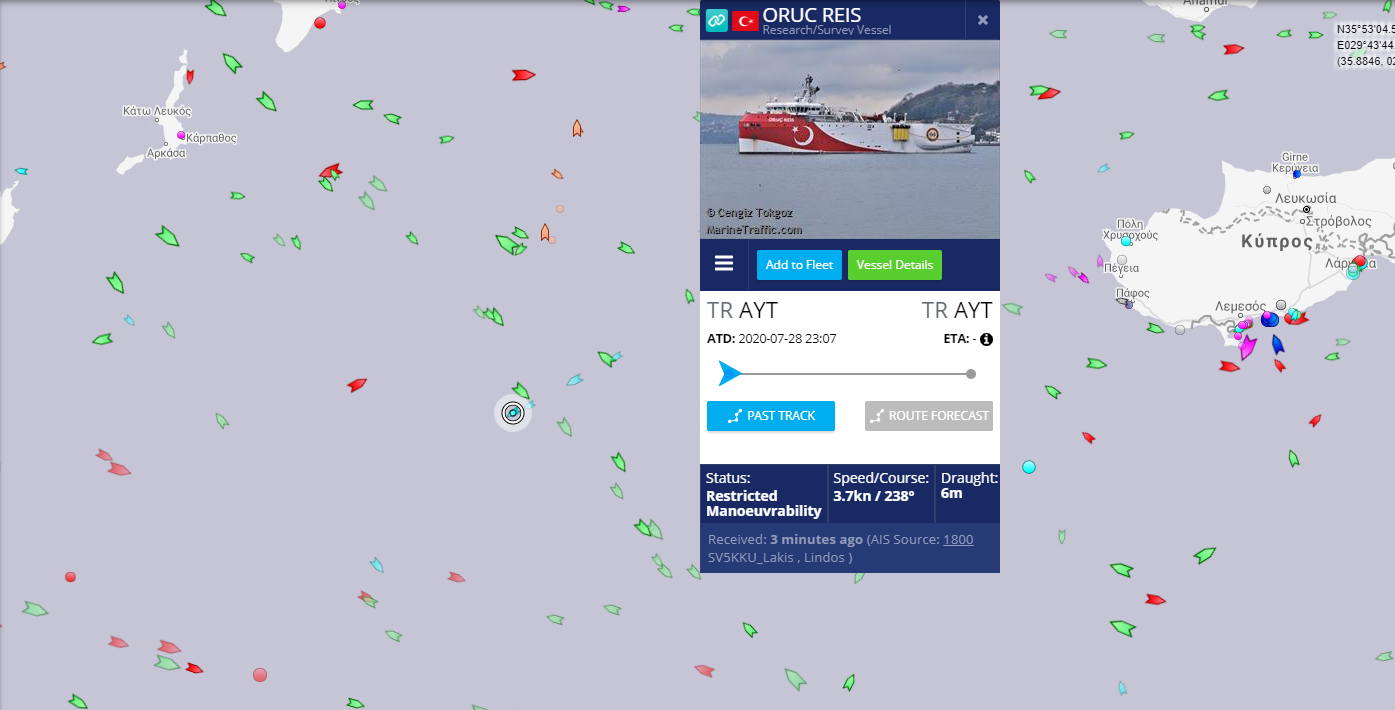Click the ROUTE FORECAST button
Screen dimensions: 1395x710
click(x=929, y=416)
